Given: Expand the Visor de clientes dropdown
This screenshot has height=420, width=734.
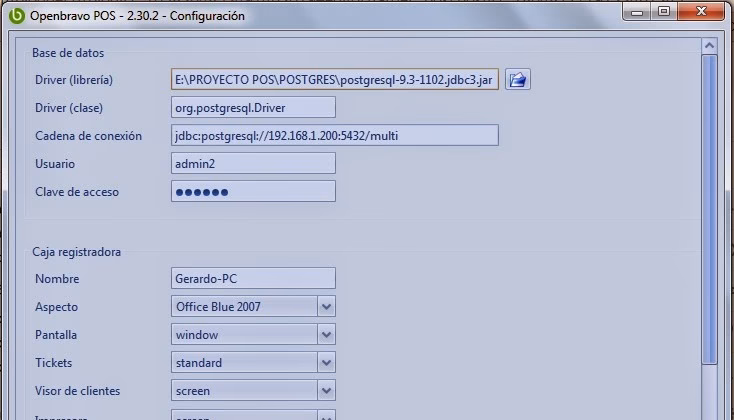Looking at the screenshot, I should (x=253, y=391).
